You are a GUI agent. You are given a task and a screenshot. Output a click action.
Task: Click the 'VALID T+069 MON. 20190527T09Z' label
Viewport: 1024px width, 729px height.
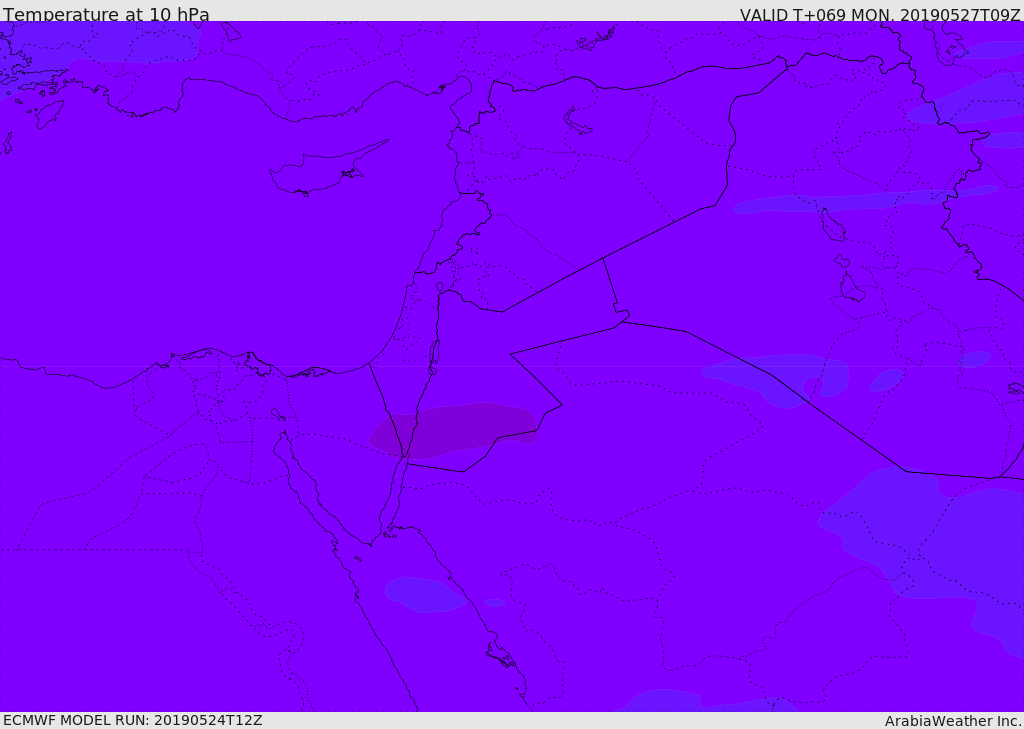pos(880,14)
